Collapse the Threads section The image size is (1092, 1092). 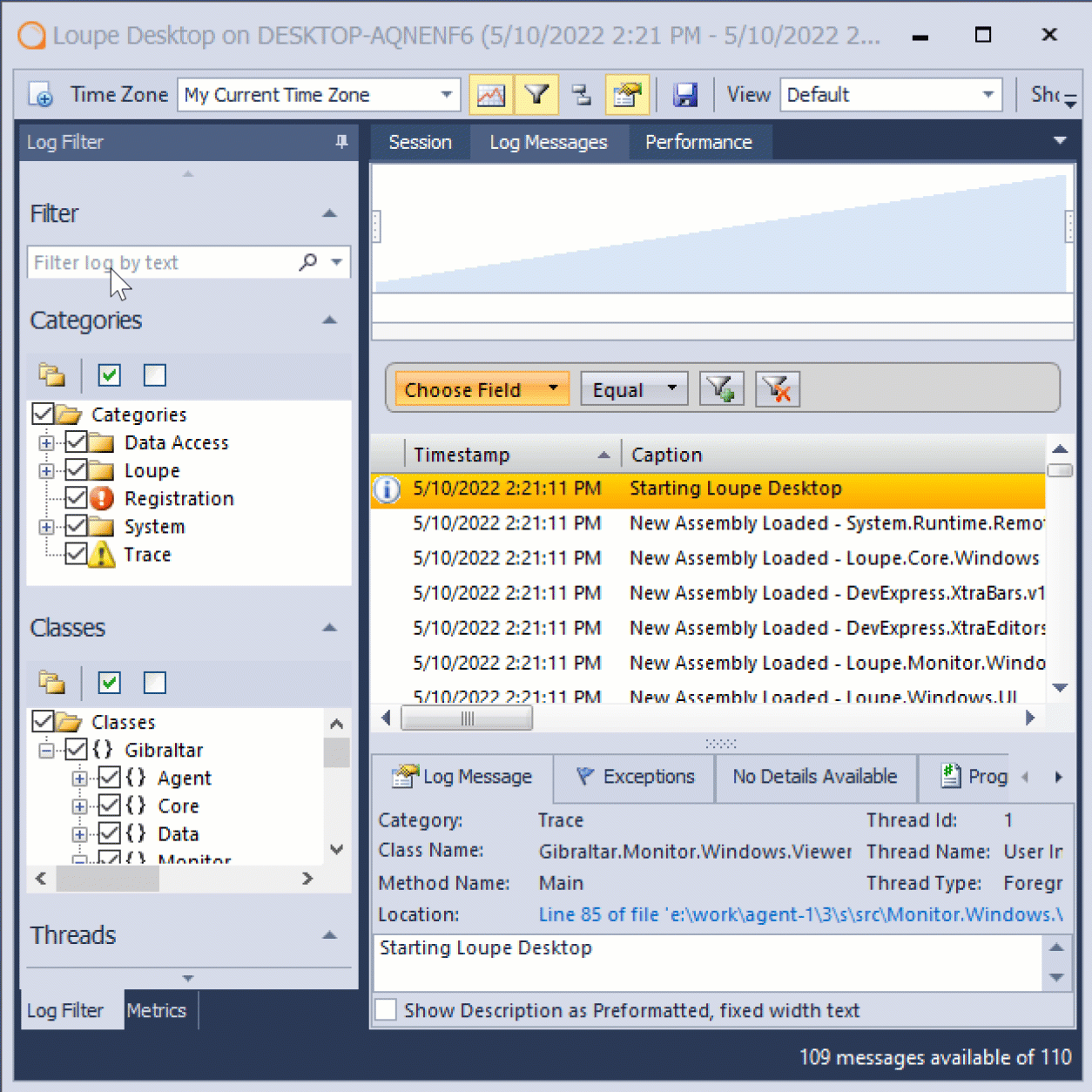point(330,935)
